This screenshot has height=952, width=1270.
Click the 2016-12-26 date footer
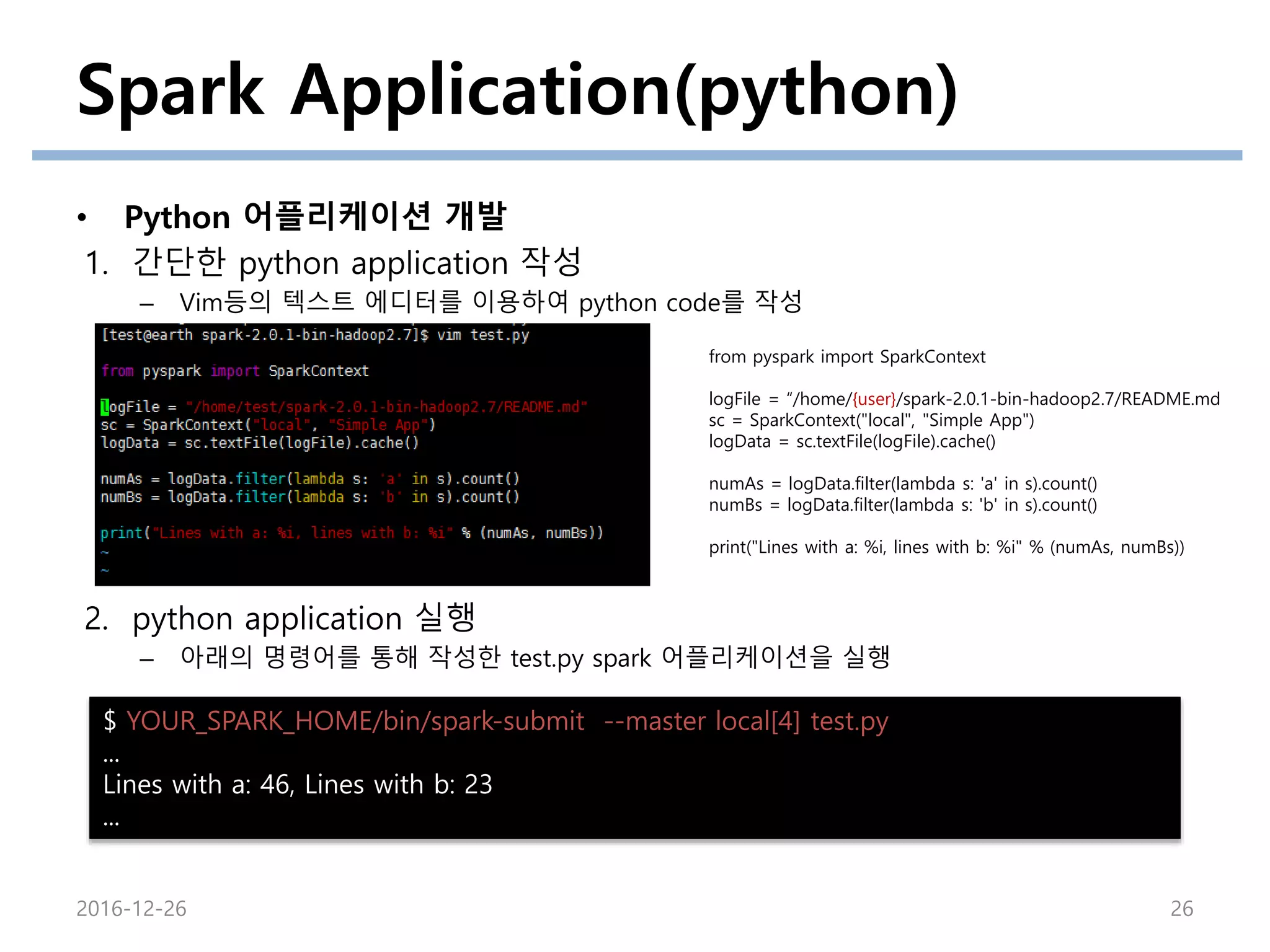click(131, 909)
